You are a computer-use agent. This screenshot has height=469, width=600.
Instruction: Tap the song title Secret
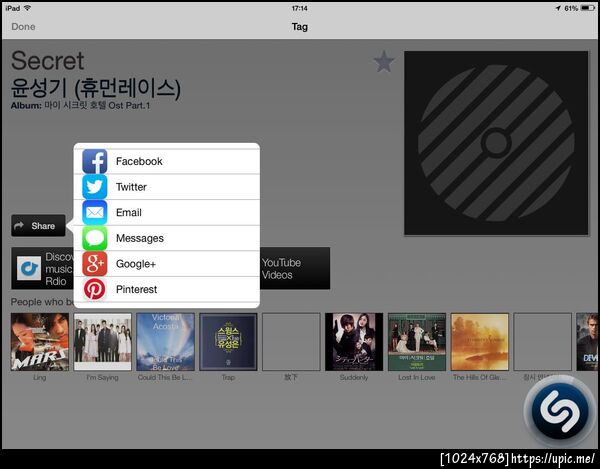[x=47, y=61]
